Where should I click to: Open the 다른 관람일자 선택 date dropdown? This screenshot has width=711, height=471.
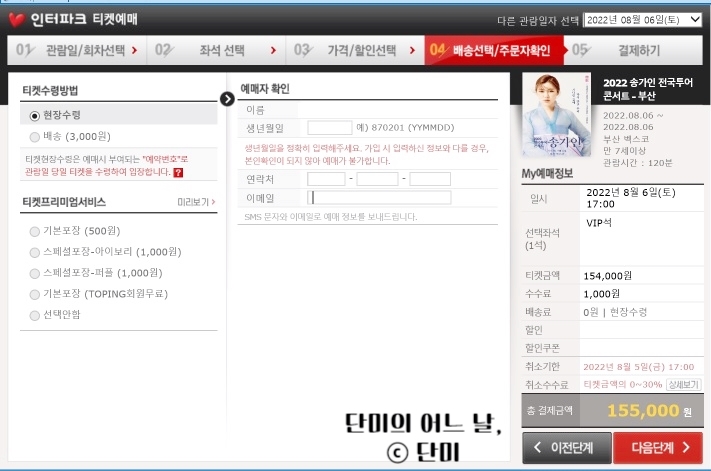coord(642,20)
